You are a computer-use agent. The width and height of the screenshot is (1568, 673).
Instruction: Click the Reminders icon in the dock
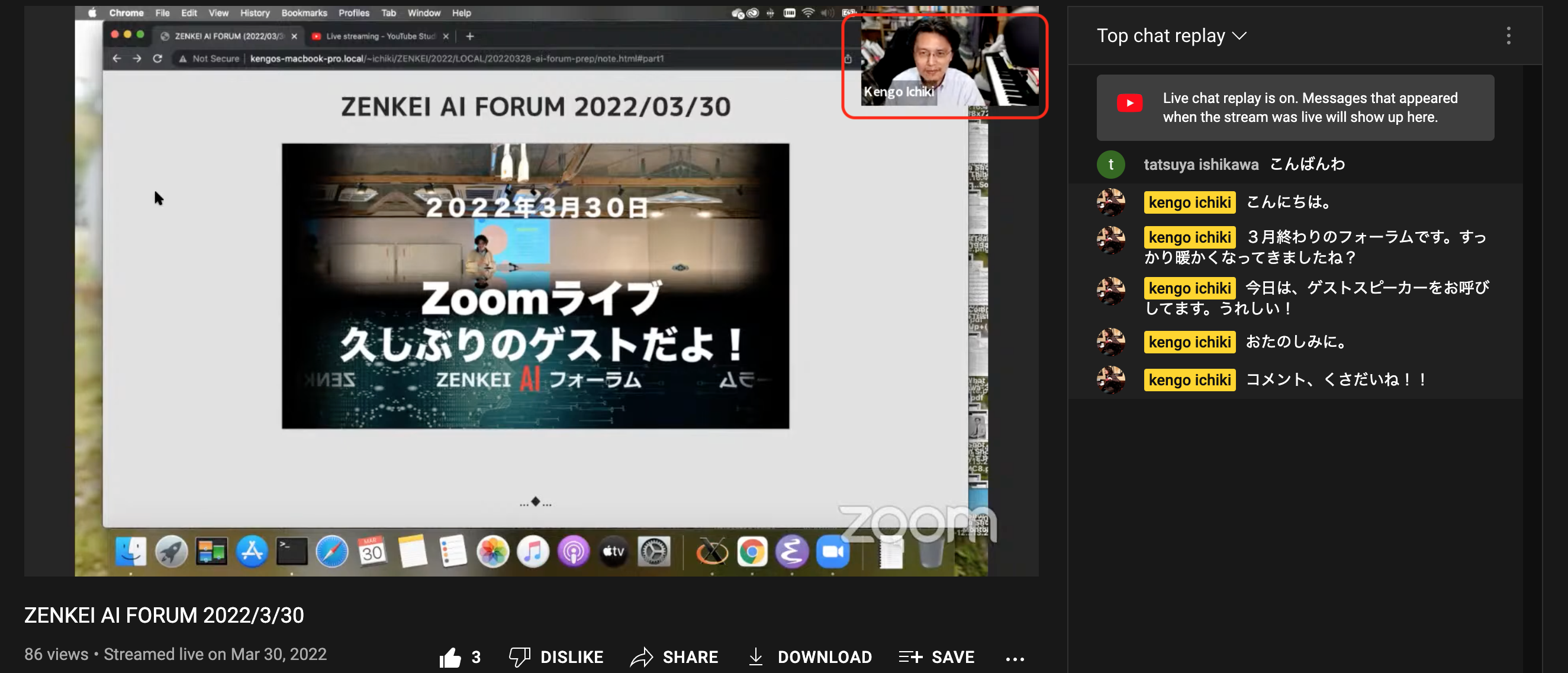coord(452,552)
